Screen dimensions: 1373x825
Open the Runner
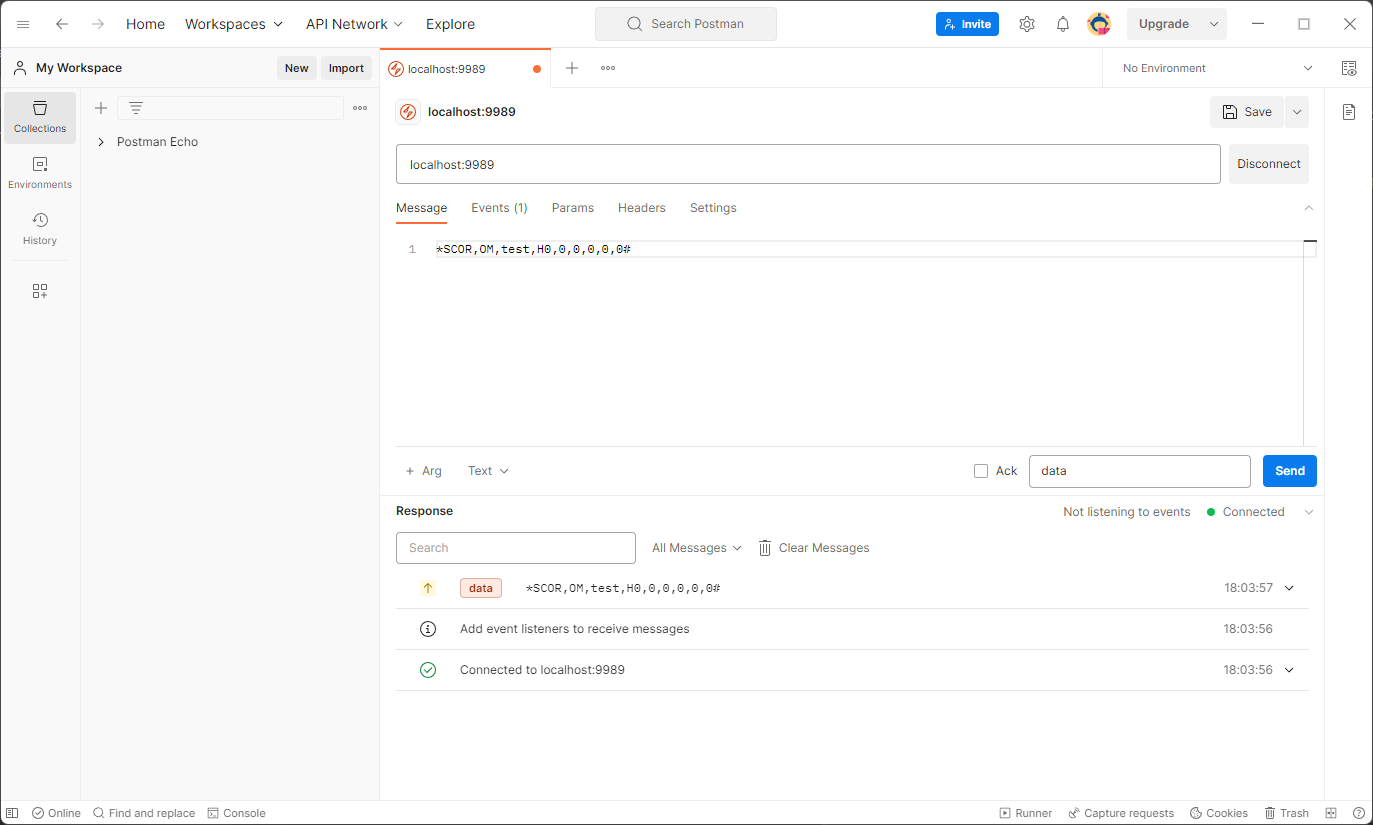pos(1026,813)
